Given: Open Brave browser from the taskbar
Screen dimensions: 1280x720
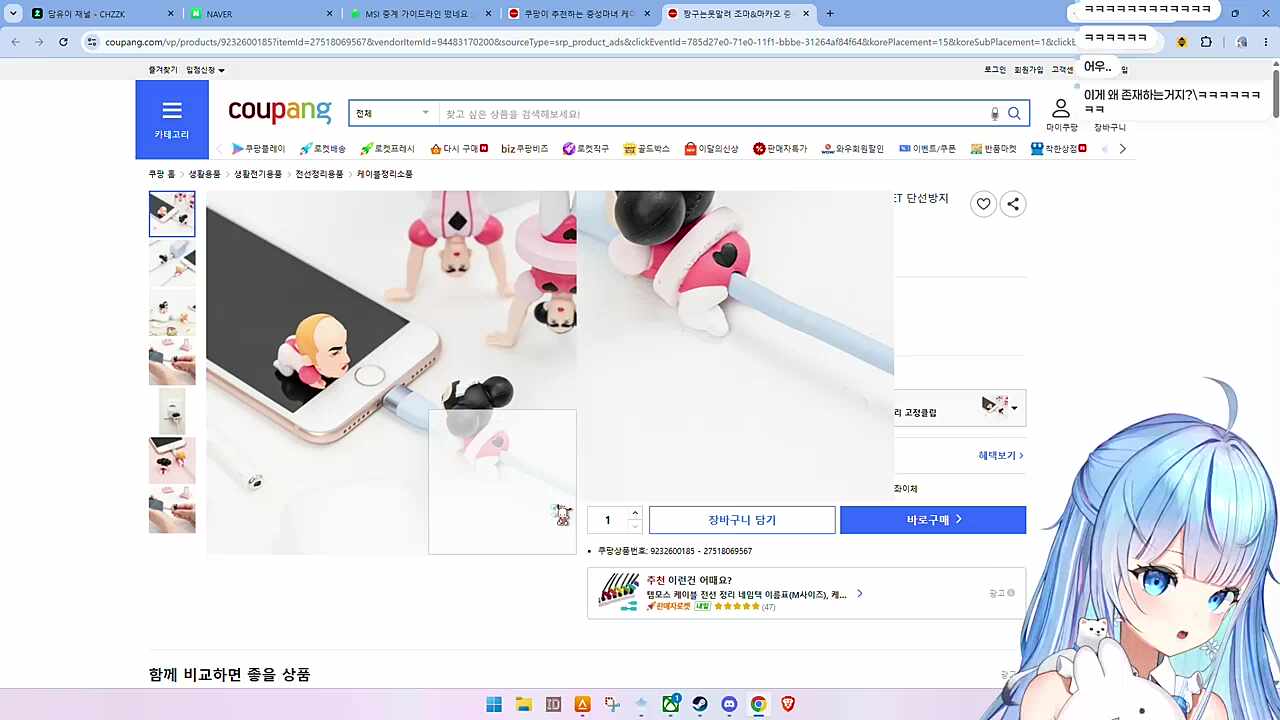Looking at the screenshot, I should click(x=788, y=704).
